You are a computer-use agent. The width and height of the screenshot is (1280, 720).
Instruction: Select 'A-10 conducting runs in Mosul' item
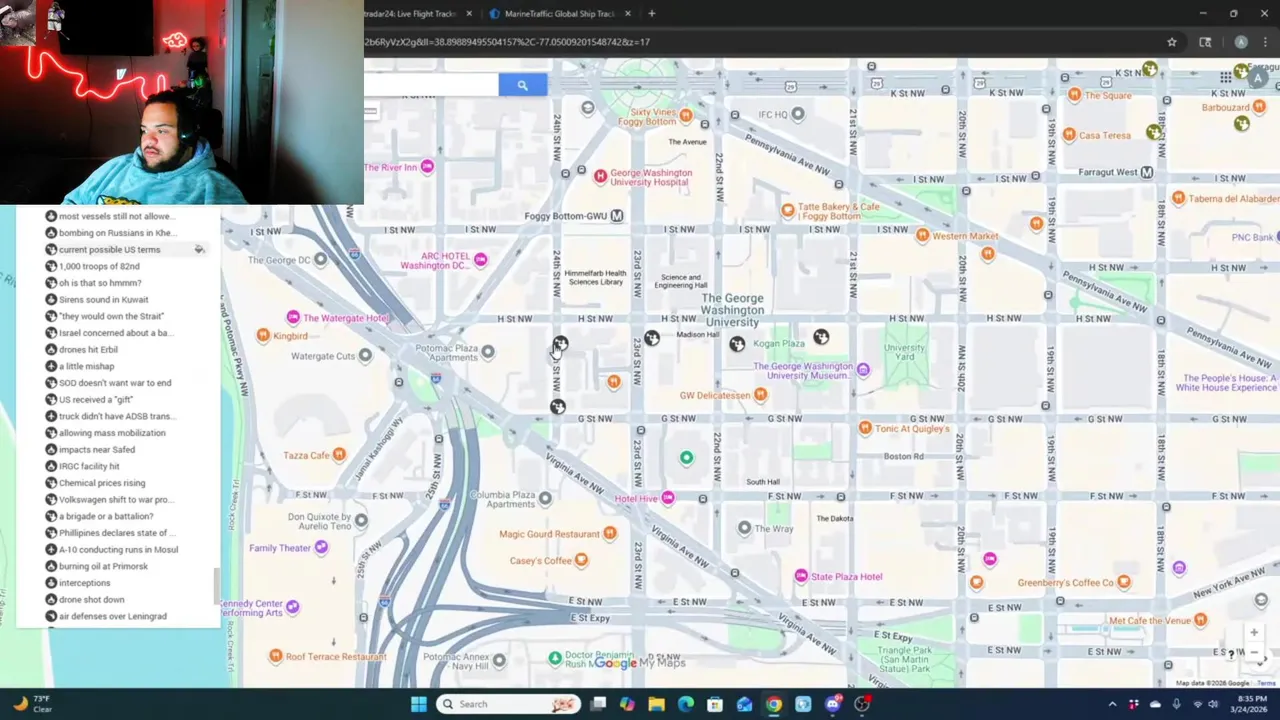click(118, 550)
